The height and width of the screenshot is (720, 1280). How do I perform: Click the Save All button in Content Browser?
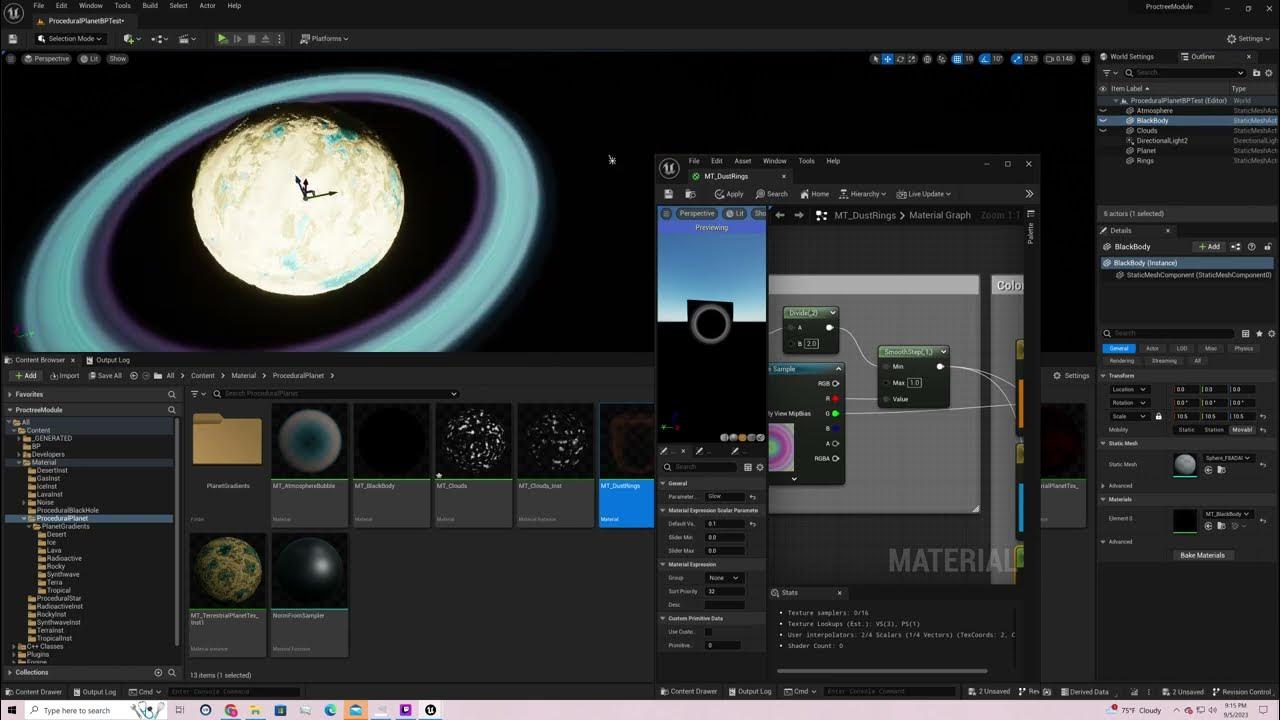(105, 376)
